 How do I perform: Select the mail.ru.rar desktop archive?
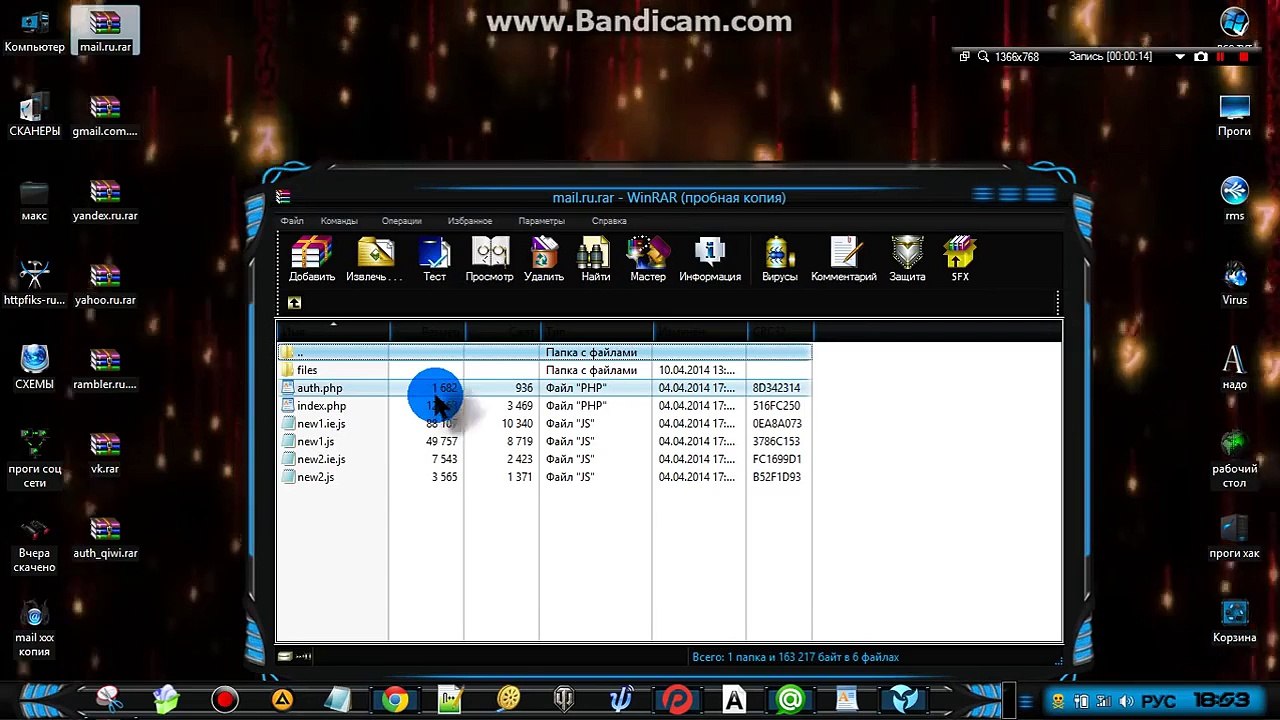pos(105,31)
